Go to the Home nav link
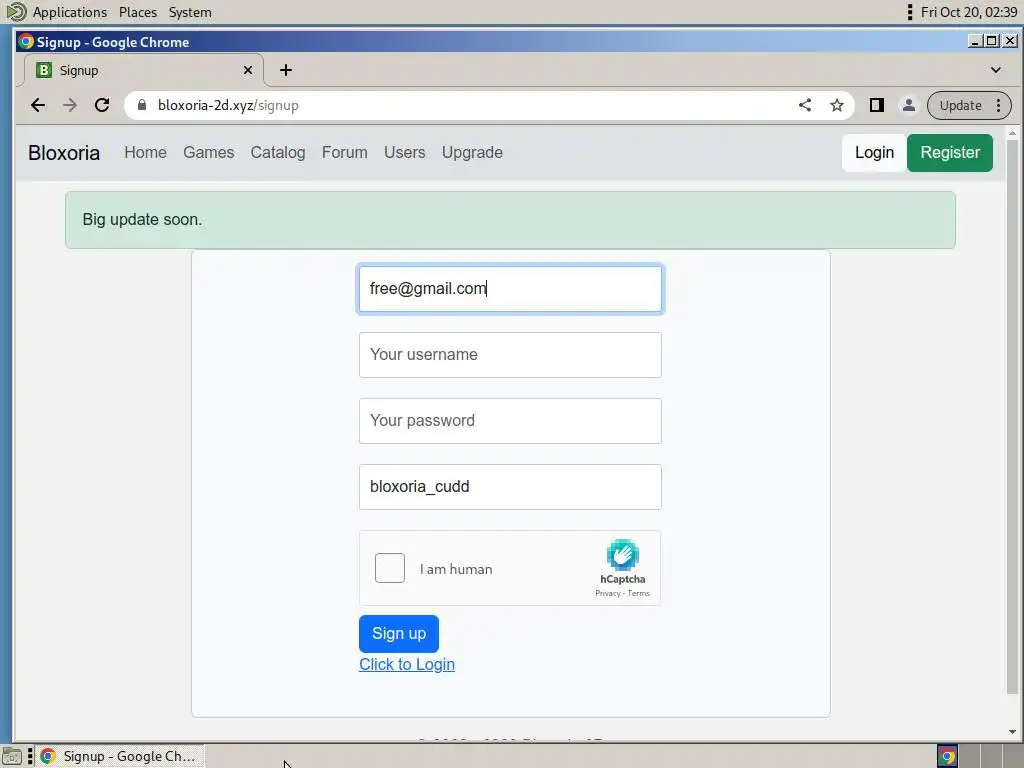The image size is (1024, 768). [x=145, y=152]
